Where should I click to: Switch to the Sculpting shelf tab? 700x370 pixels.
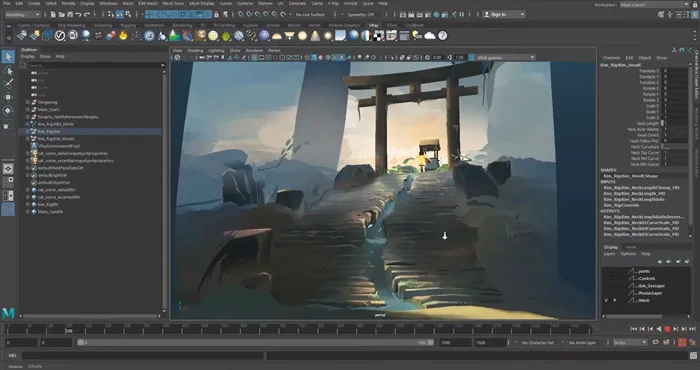click(103, 25)
